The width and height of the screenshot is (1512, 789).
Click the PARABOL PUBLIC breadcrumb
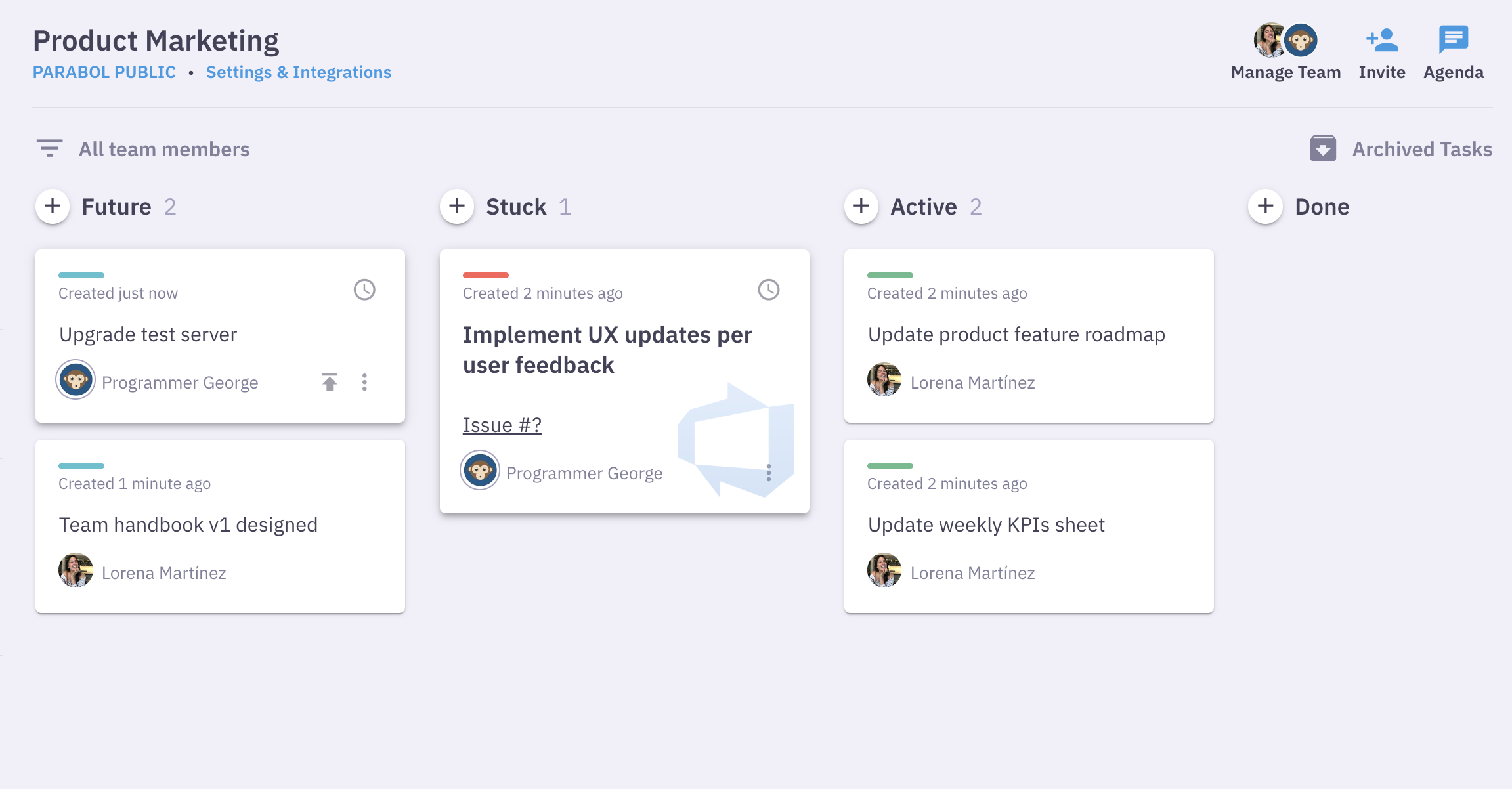104,72
